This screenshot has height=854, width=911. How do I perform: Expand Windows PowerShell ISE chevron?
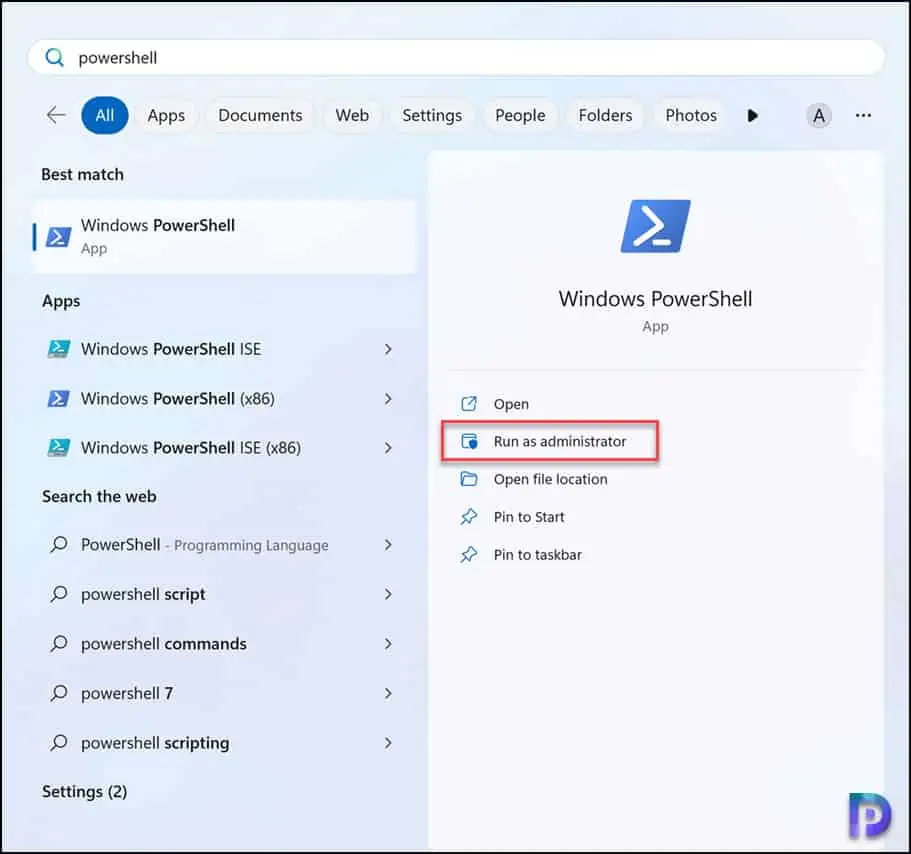[x=388, y=349]
